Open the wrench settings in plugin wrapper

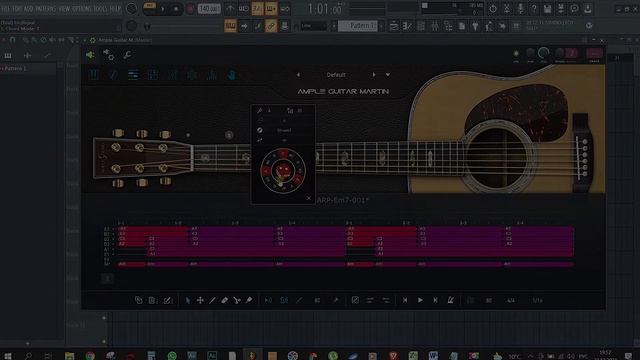[127, 54]
